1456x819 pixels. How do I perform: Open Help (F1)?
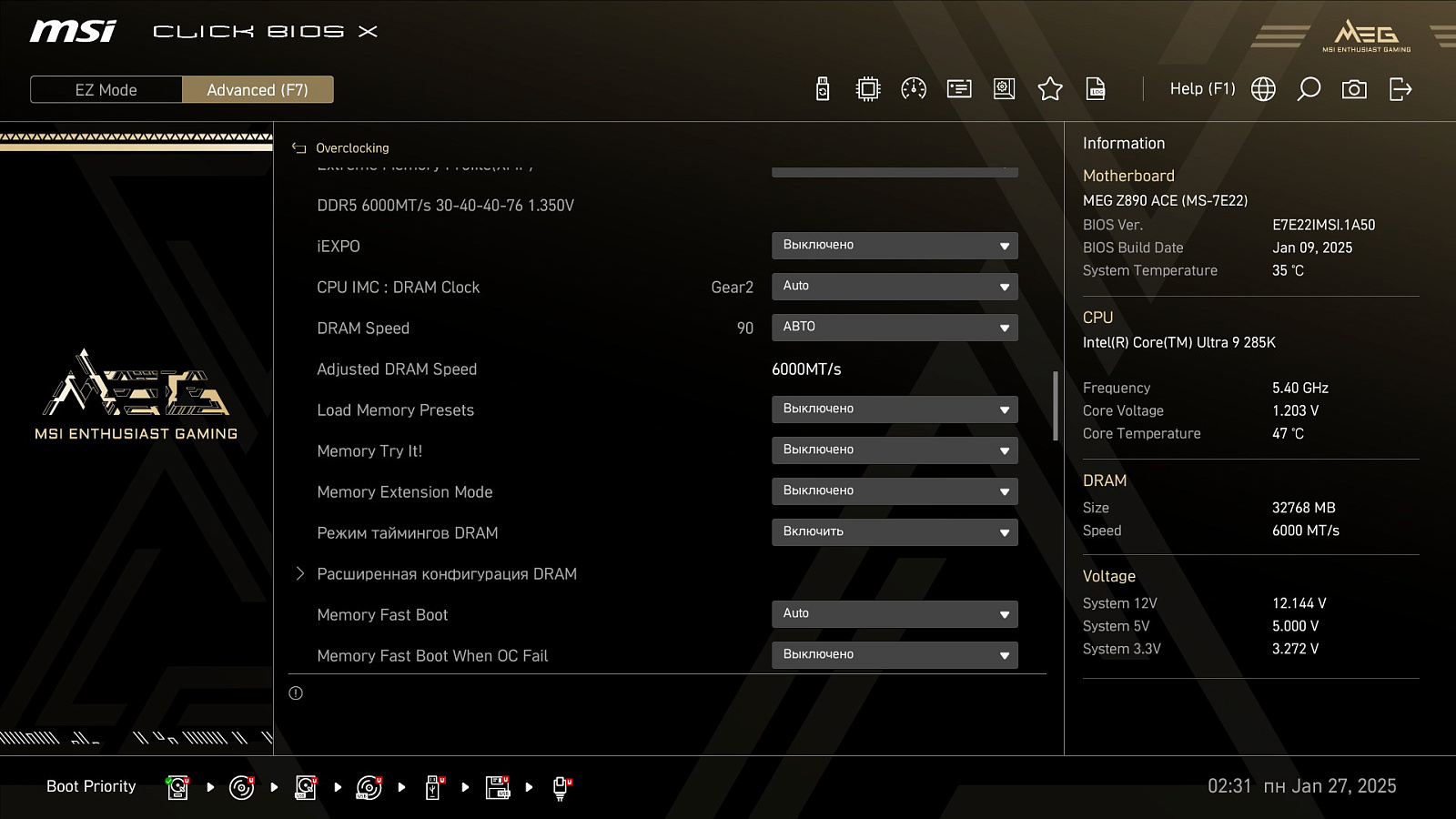1202,89
